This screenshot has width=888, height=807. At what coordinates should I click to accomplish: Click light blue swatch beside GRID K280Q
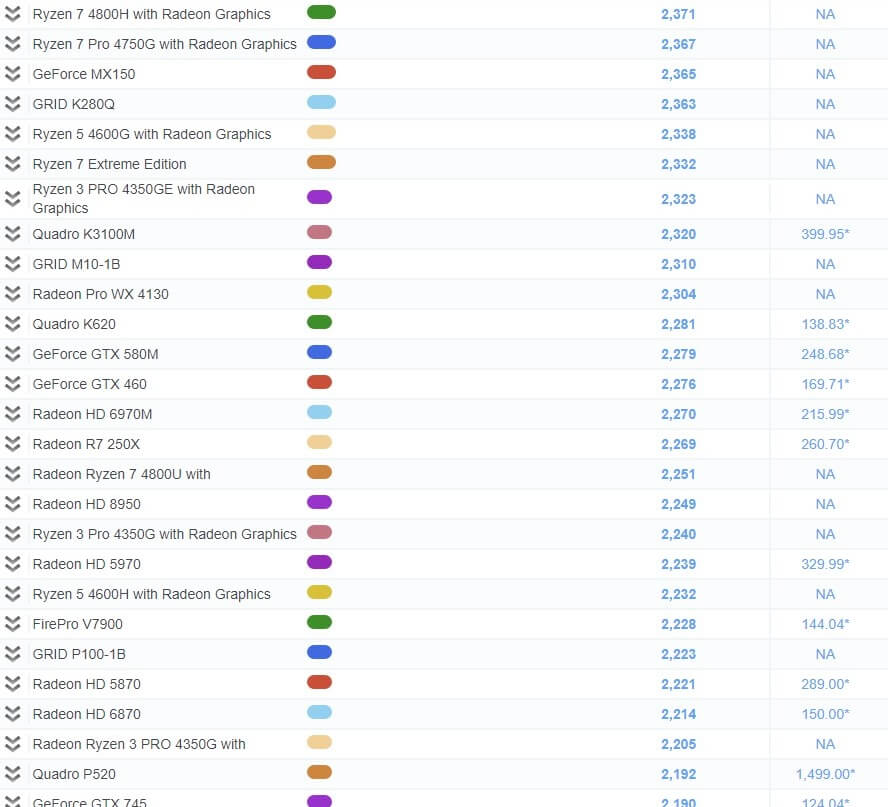click(x=321, y=102)
